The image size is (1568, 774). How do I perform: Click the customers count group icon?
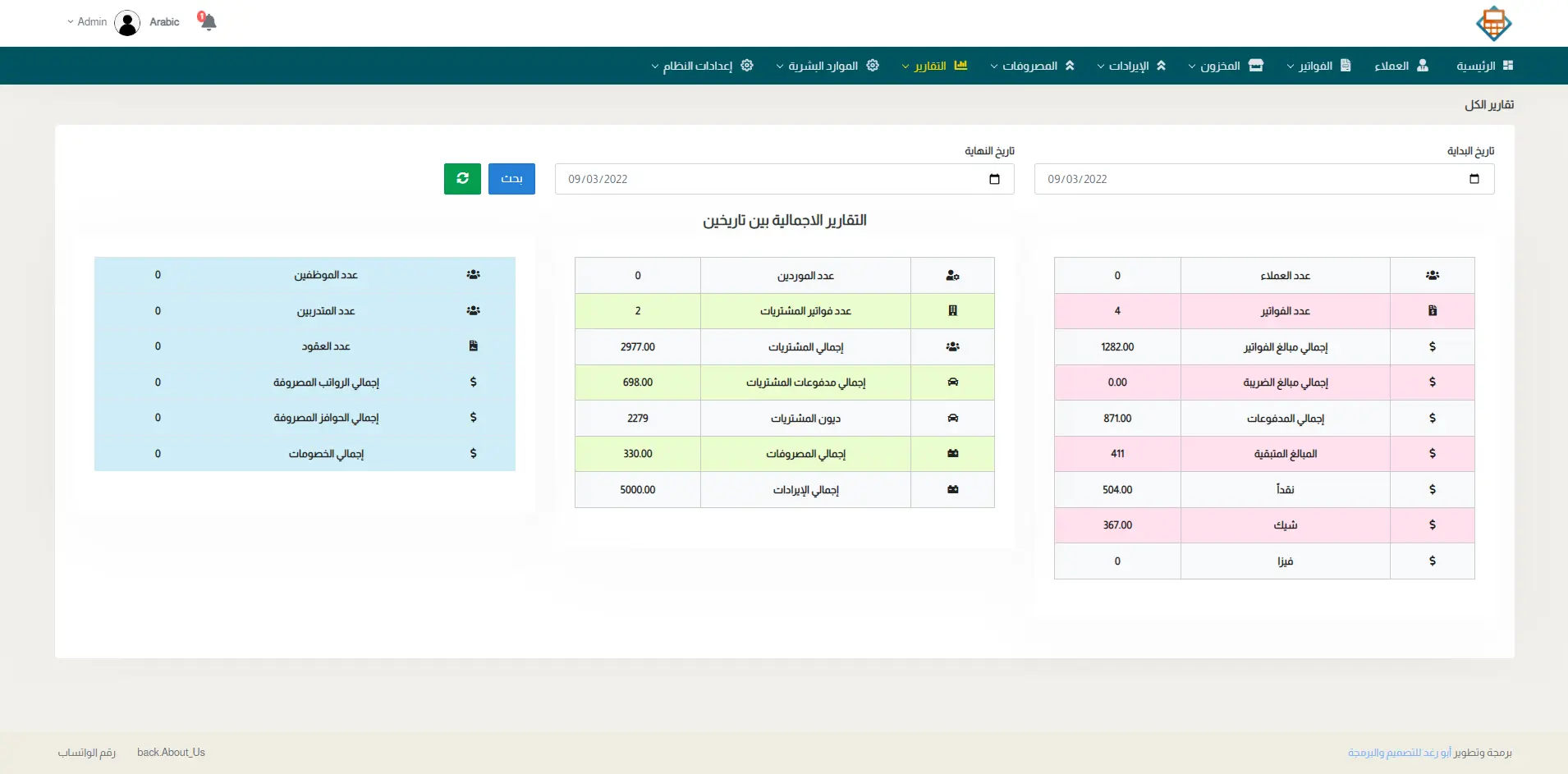coord(1432,276)
